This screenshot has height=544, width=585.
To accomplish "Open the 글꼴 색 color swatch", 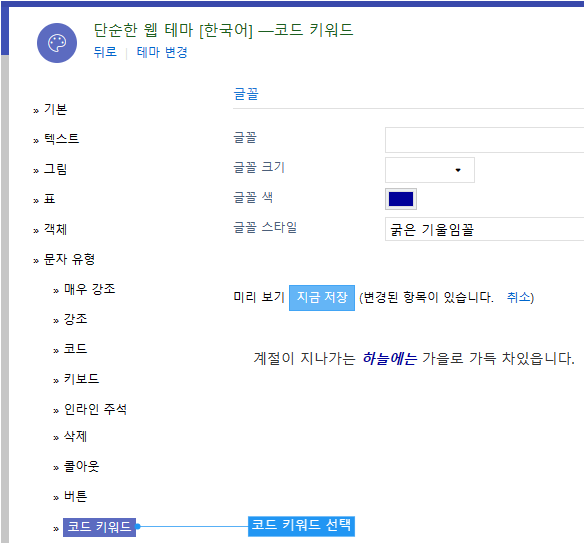I will click(x=401, y=199).
